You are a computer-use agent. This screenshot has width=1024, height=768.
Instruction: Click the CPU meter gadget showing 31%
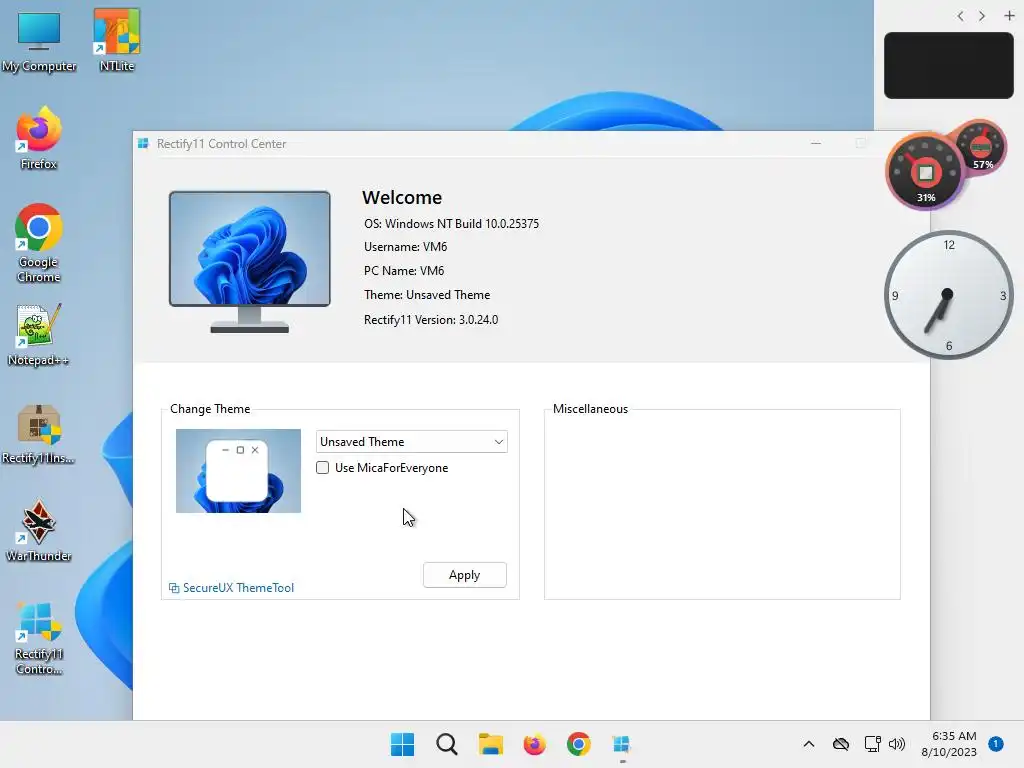pos(925,172)
